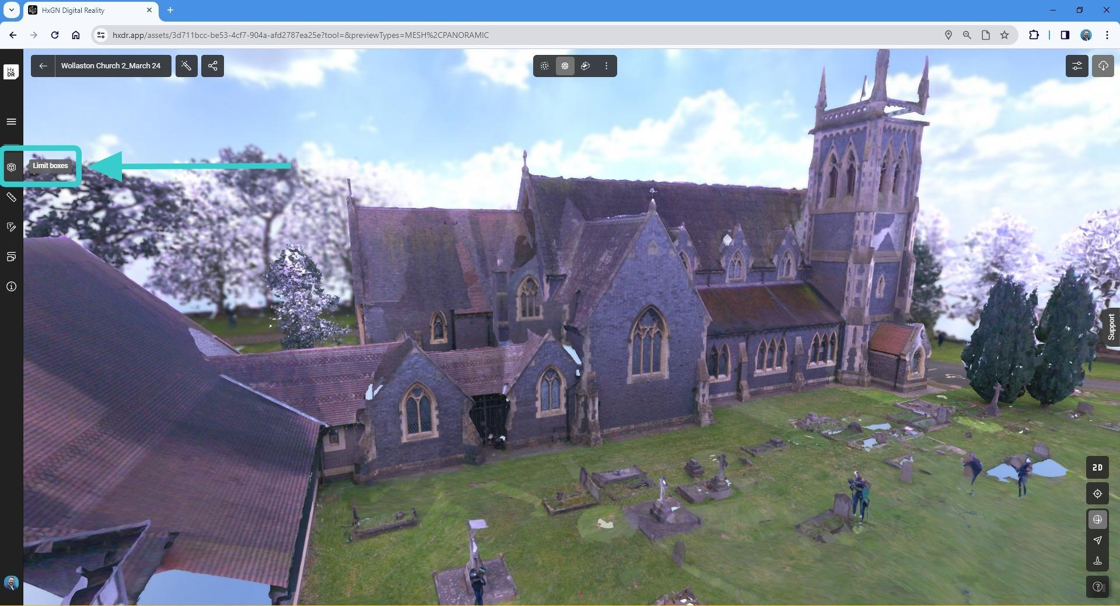Go back from Wollaston Church asset

click(x=43, y=66)
